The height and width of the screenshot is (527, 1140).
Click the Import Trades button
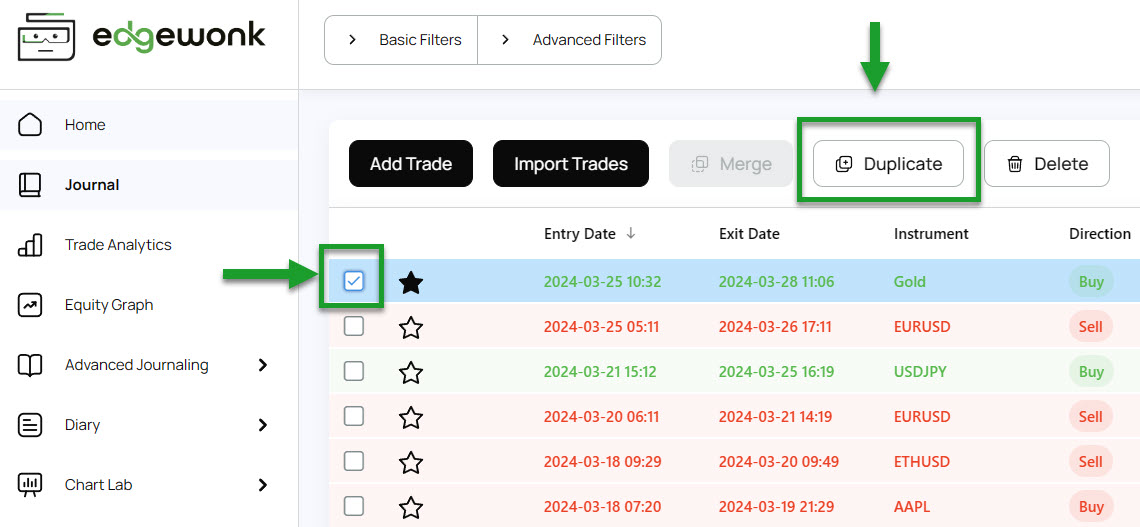[571, 164]
